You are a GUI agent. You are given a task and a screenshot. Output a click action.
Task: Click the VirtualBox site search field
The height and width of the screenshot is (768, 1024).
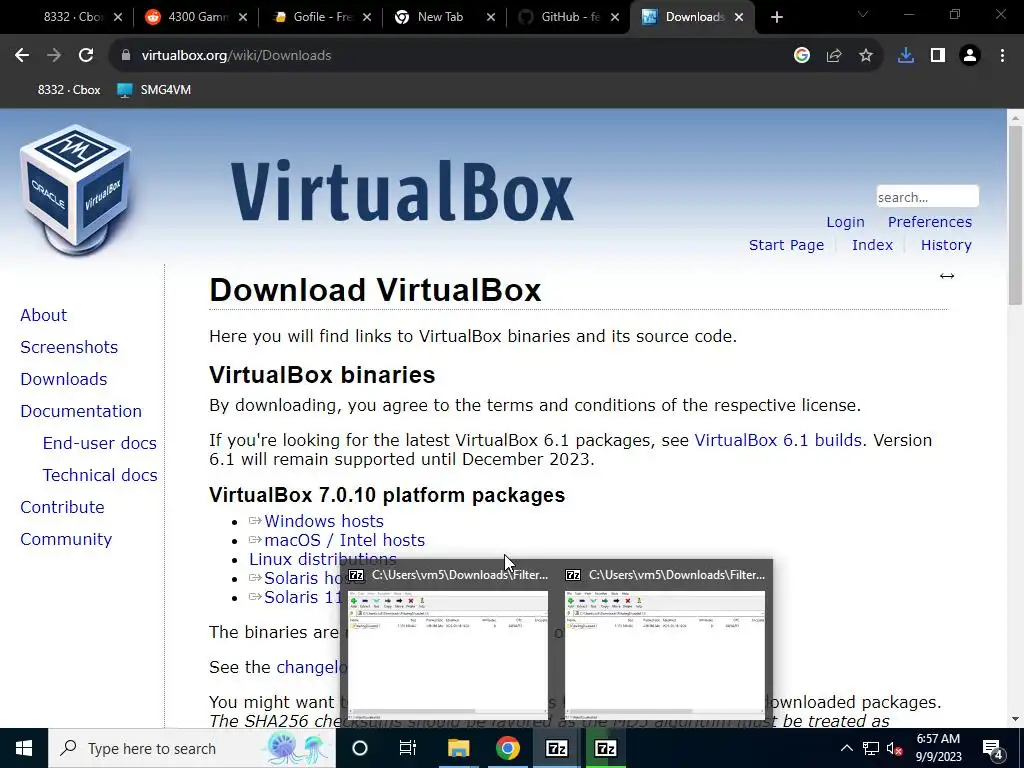(927, 197)
